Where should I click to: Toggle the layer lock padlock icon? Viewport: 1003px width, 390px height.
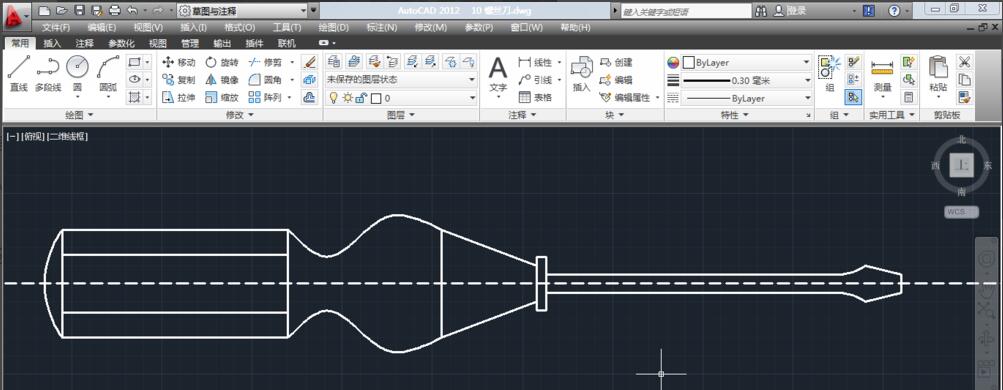point(361,98)
